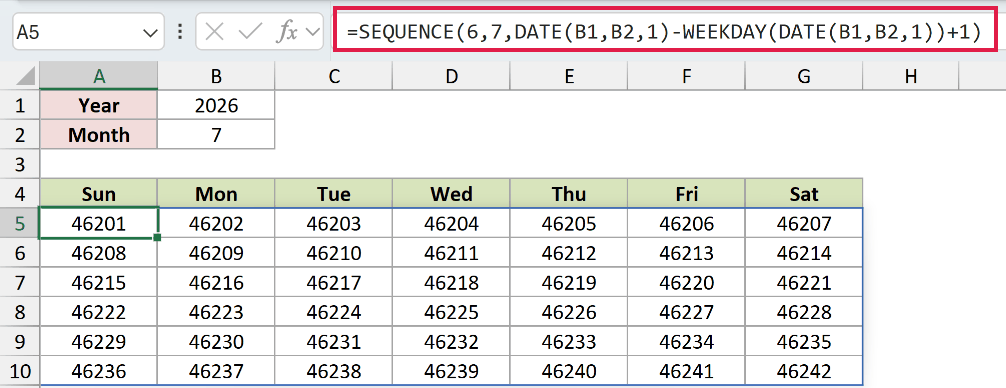Click cell containing 46210
The height and width of the screenshot is (388, 1006).
[x=334, y=253]
